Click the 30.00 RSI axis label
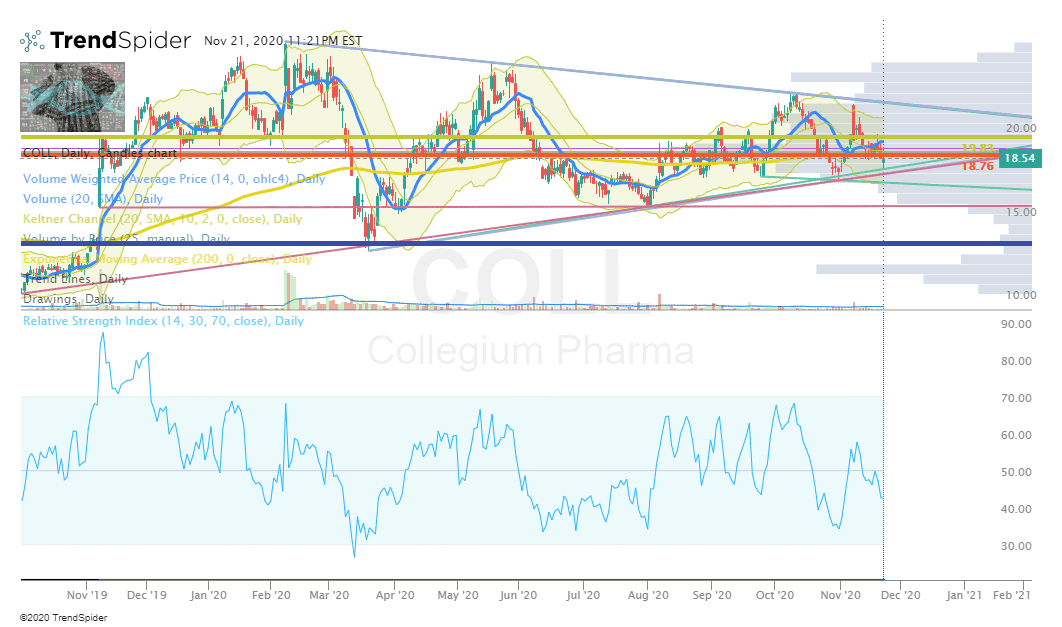This screenshot has width=1062, height=627. 1016,546
